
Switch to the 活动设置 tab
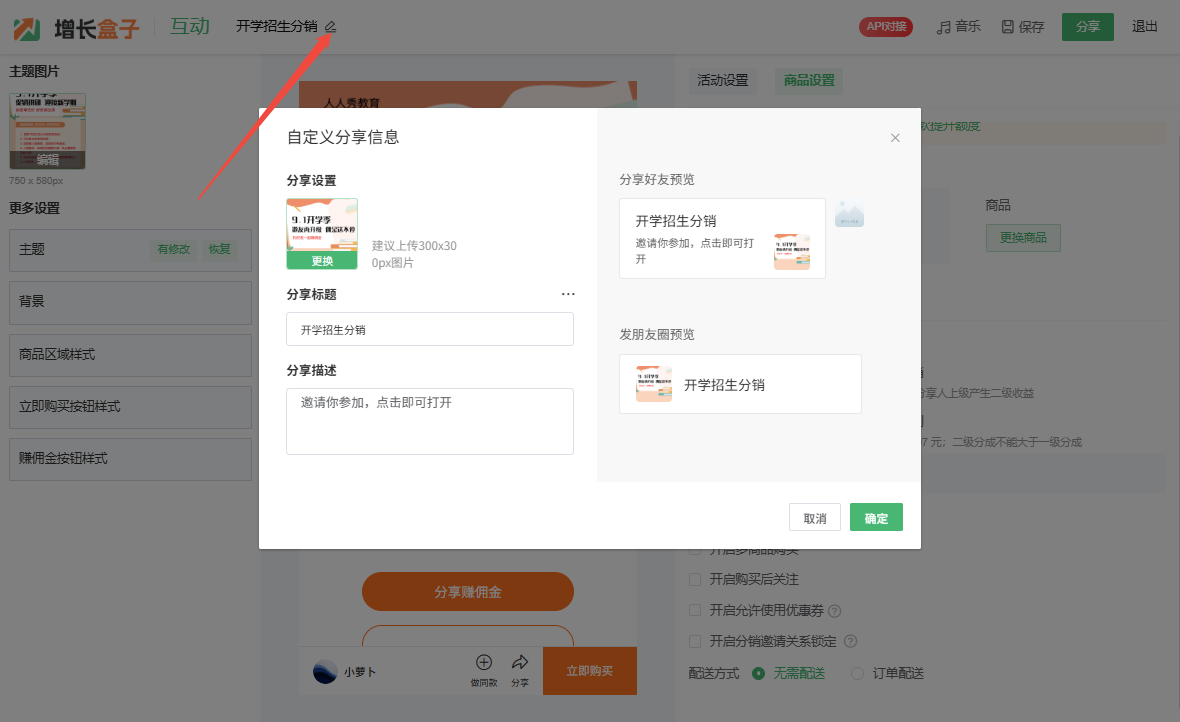click(x=722, y=81)
